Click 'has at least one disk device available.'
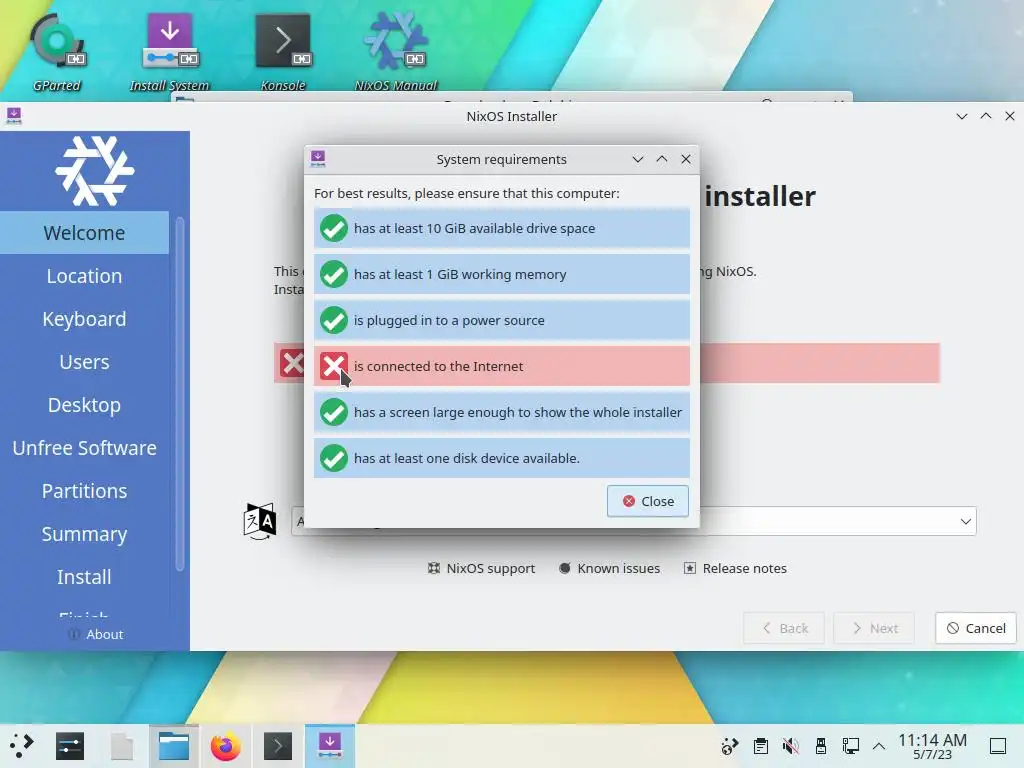Image resolution: width=1024 pixels, height=768 pixels. pyautogui.click(x=466, y=458)
